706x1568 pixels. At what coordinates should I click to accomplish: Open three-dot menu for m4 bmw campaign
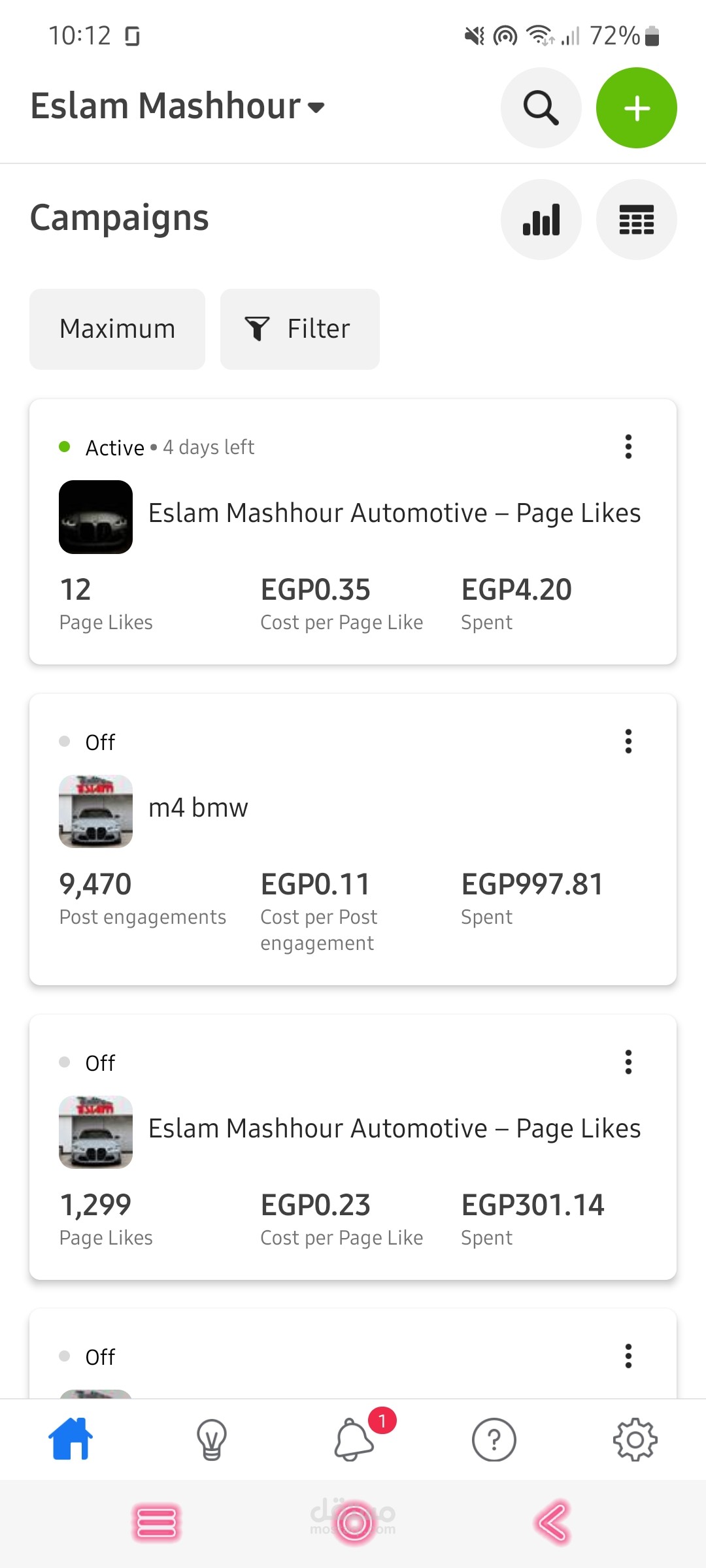tap(628, 742)
